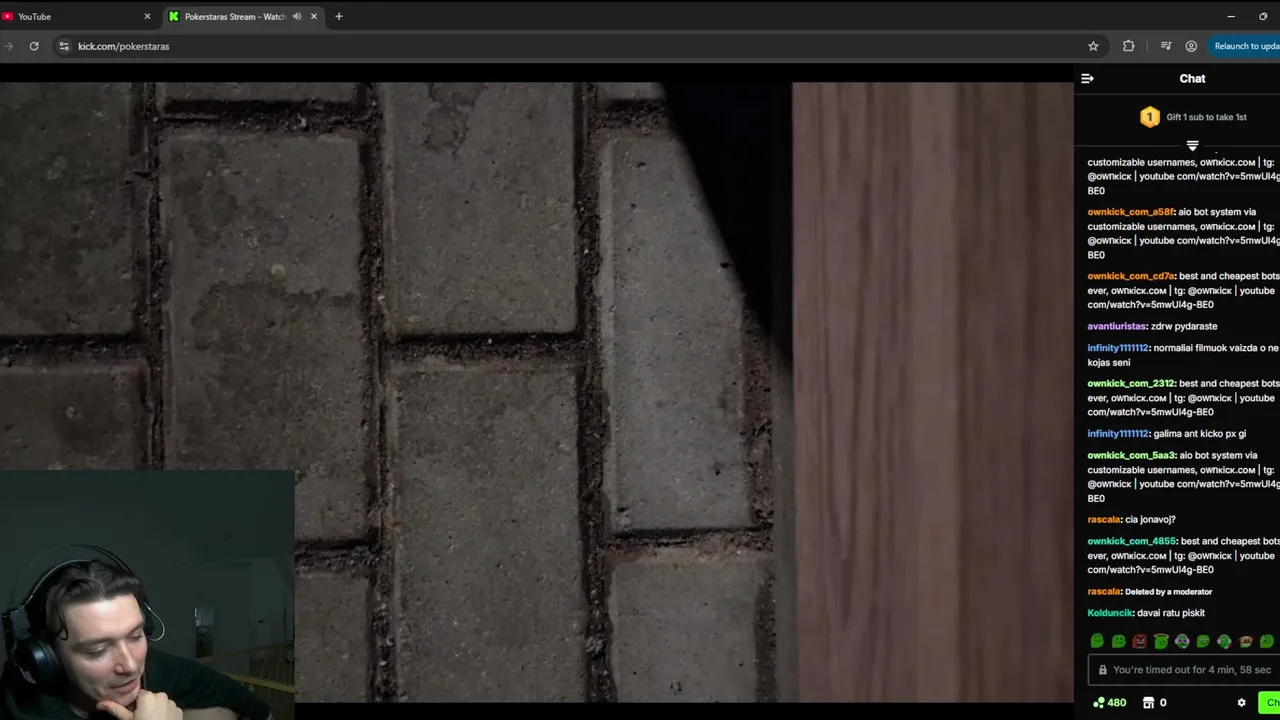The height and width of the screenshot is (720, 1280).
Task: Open username avantiuristas in chat
Action: tap(1116, 326)
